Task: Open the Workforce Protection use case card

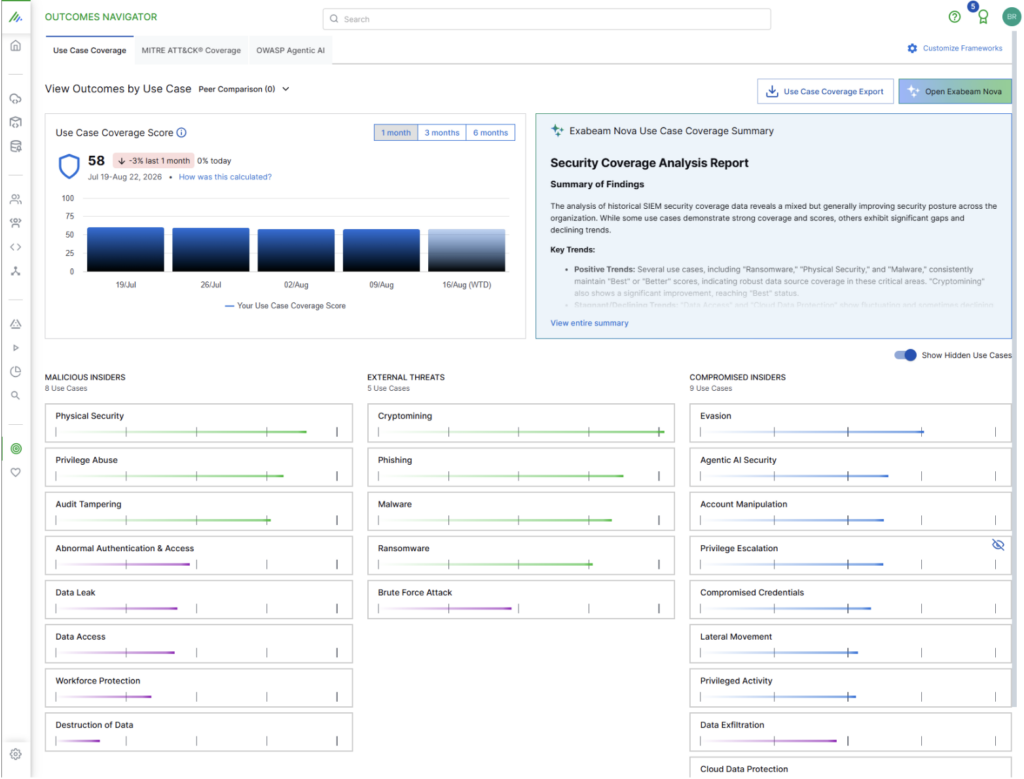Action: [x=199, y=688]
